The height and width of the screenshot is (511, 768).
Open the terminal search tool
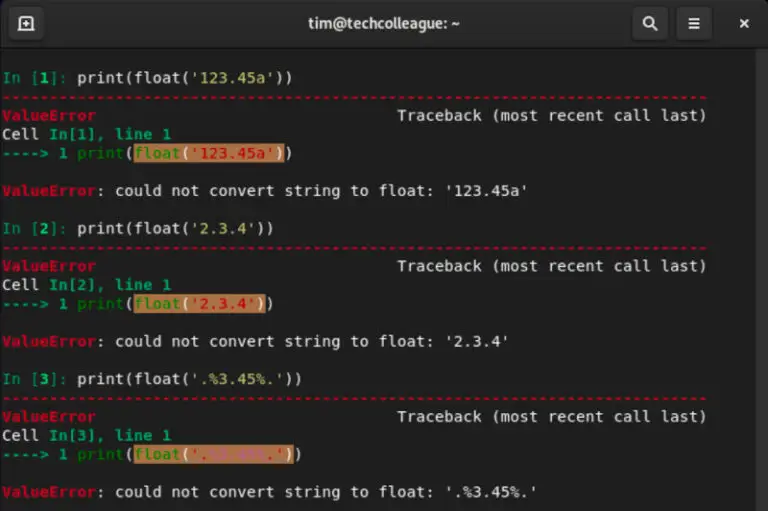pos(650,23)
